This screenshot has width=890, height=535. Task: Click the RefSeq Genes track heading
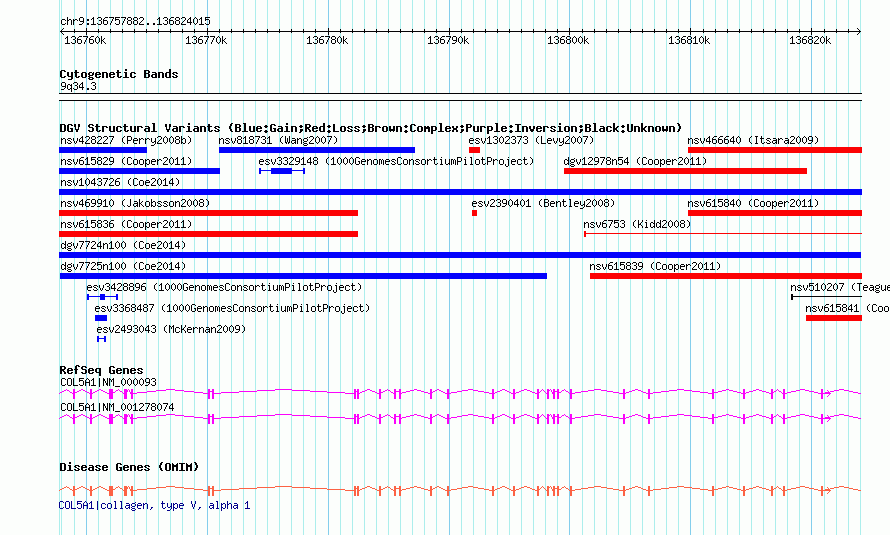[x=101, y=370]
